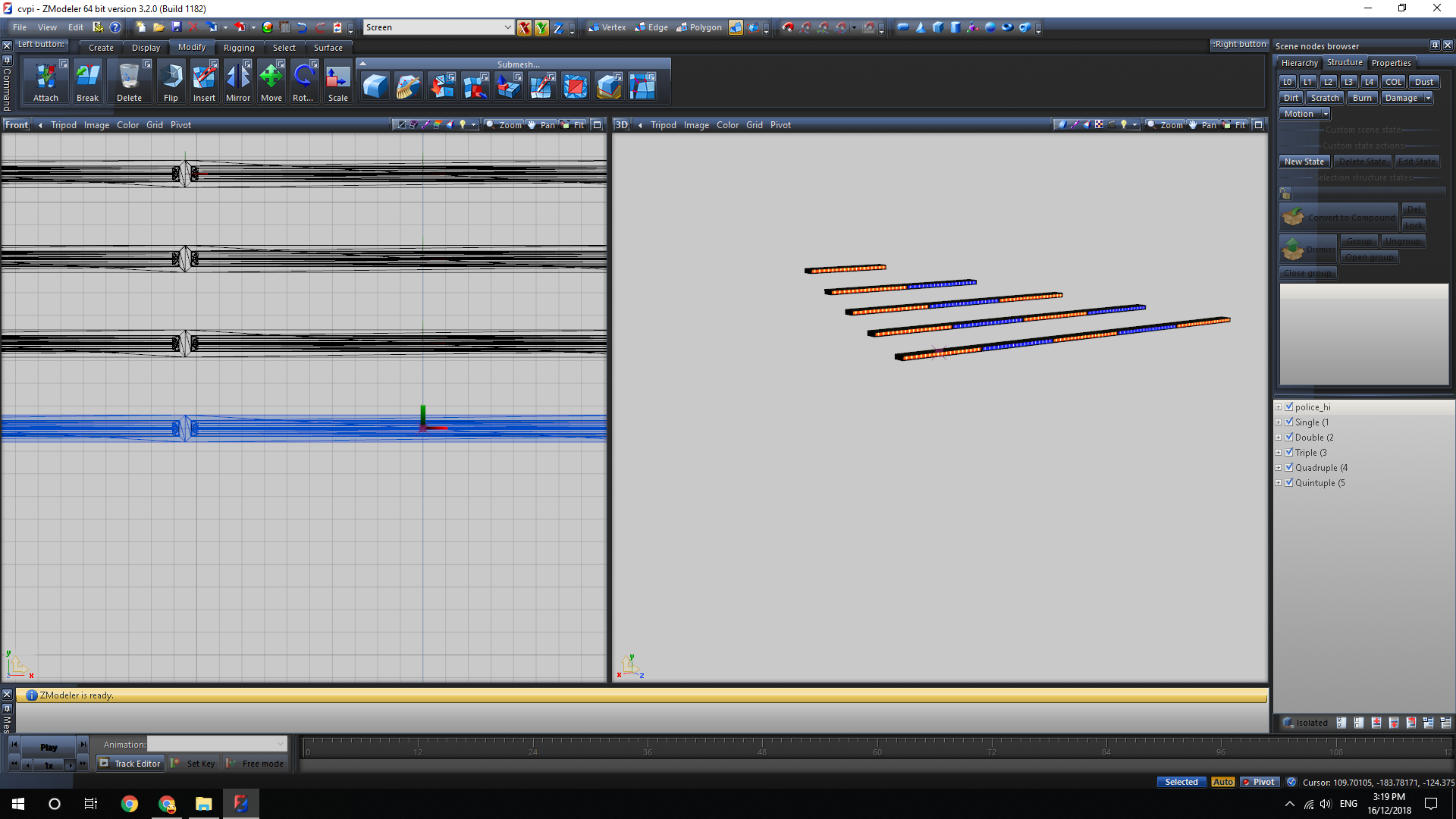Open the Rigging tab

click(x=239, y=48)
